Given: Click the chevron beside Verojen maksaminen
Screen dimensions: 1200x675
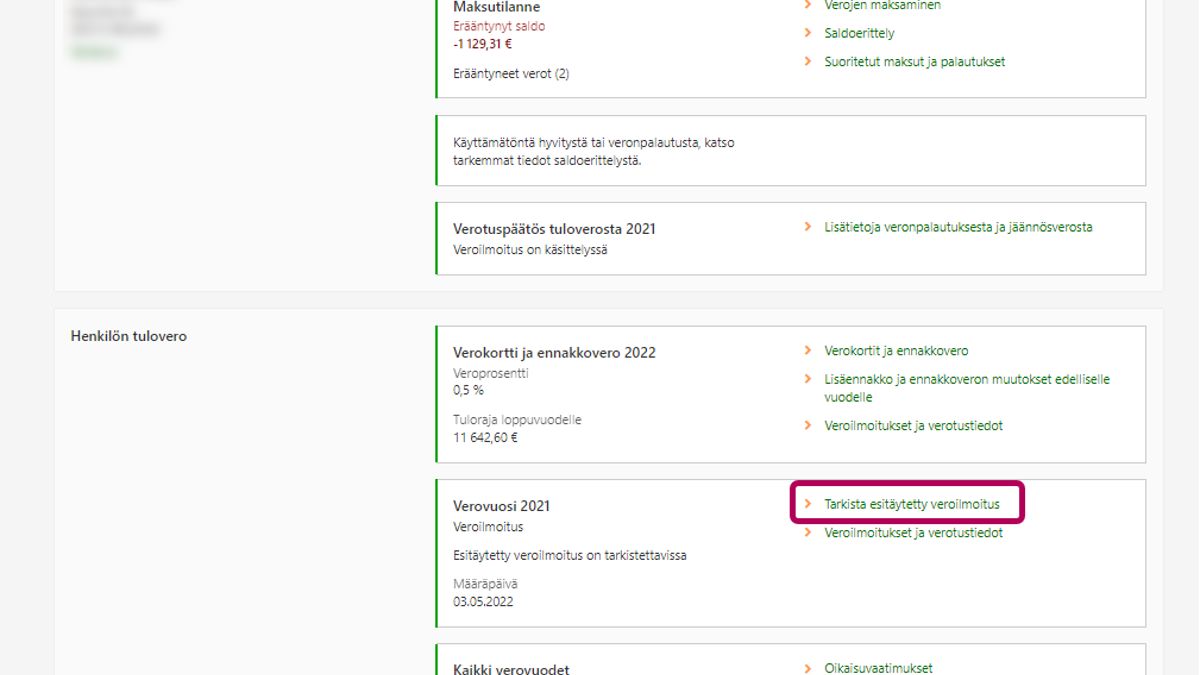Looking at the screenshot, I should click(x=808, y=6).
